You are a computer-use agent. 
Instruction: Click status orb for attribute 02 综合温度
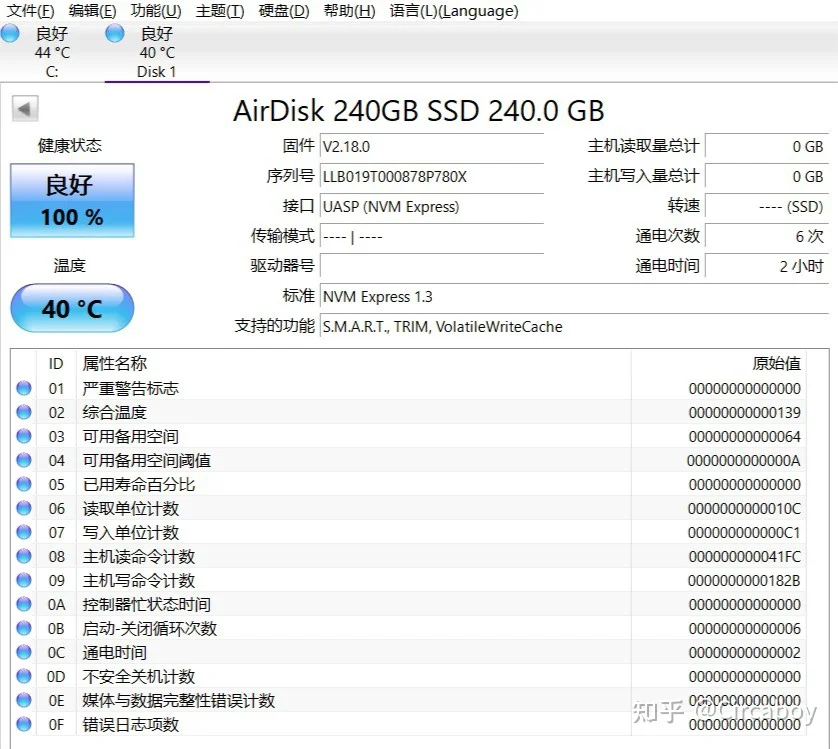click(x=24, y=412)
